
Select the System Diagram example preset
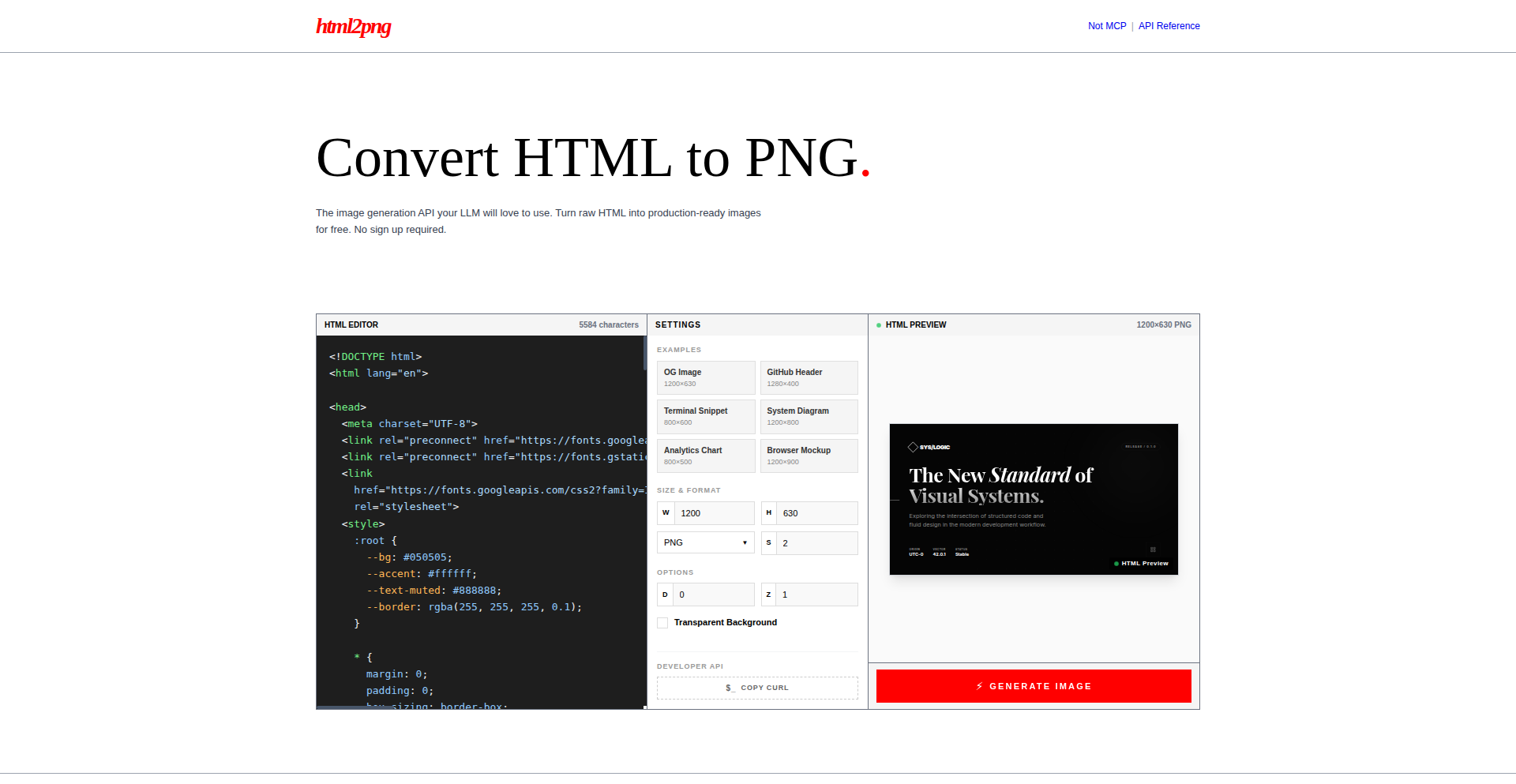(x=809, y=416)
